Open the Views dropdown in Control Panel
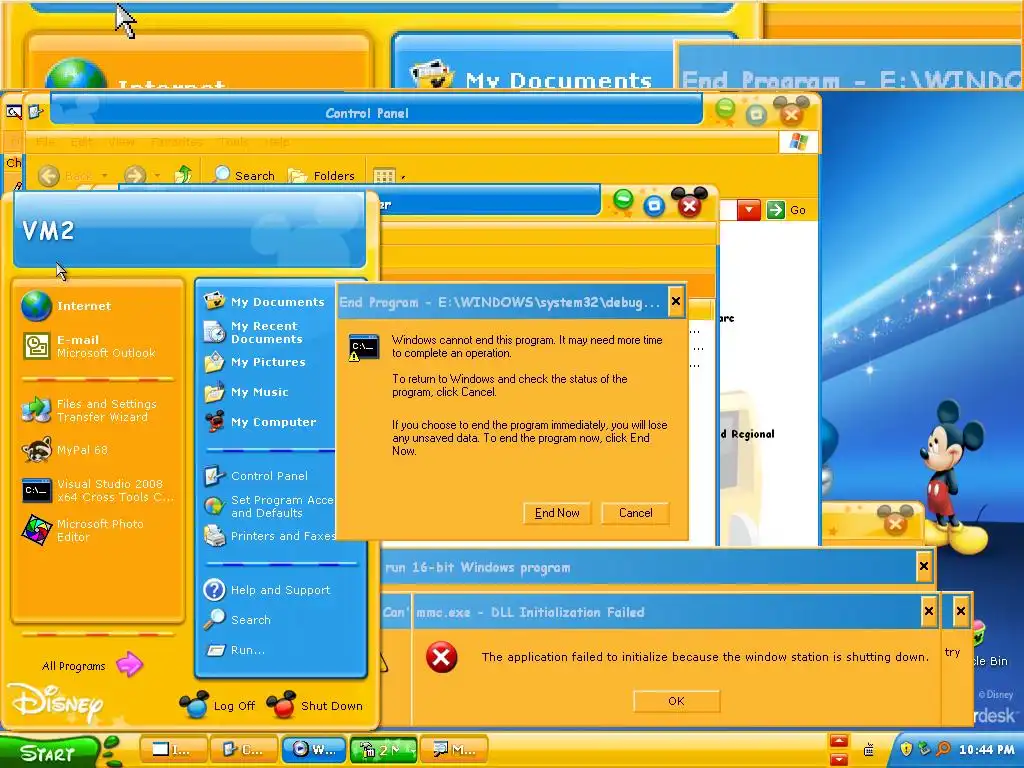The height and width of the screenshot is (768, 1024). pyautogui.click(x=389, y=176)
